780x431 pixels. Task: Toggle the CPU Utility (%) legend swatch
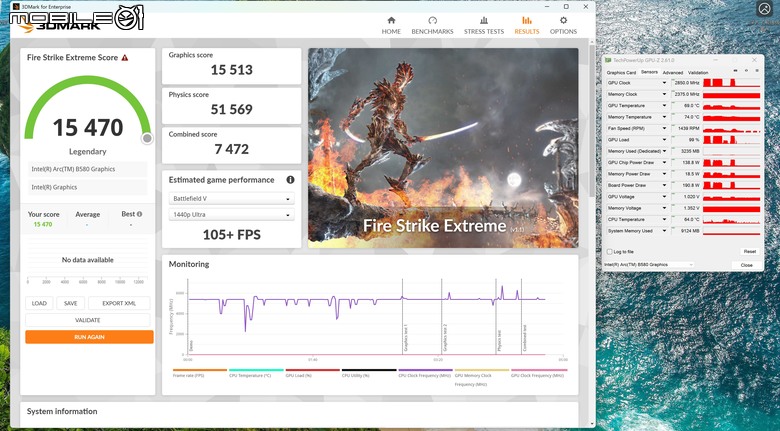click(369, 370)
